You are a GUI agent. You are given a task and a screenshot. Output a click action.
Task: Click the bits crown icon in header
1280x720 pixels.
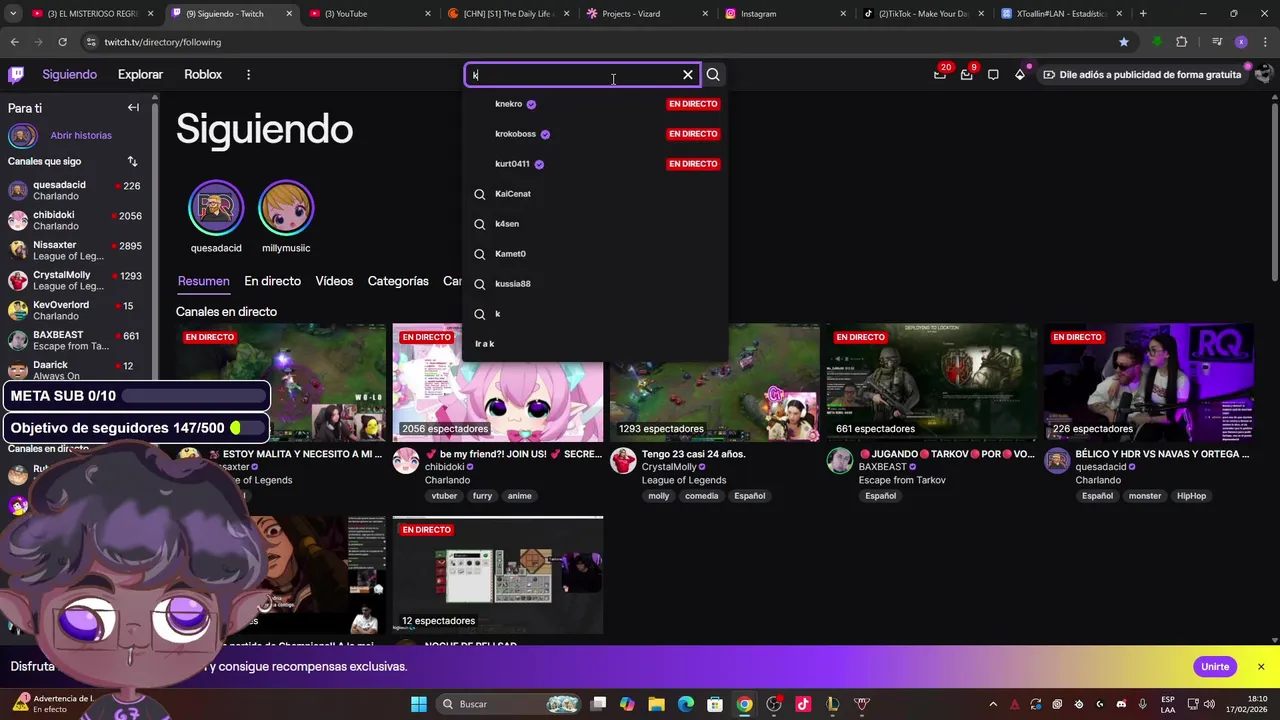1020,74
